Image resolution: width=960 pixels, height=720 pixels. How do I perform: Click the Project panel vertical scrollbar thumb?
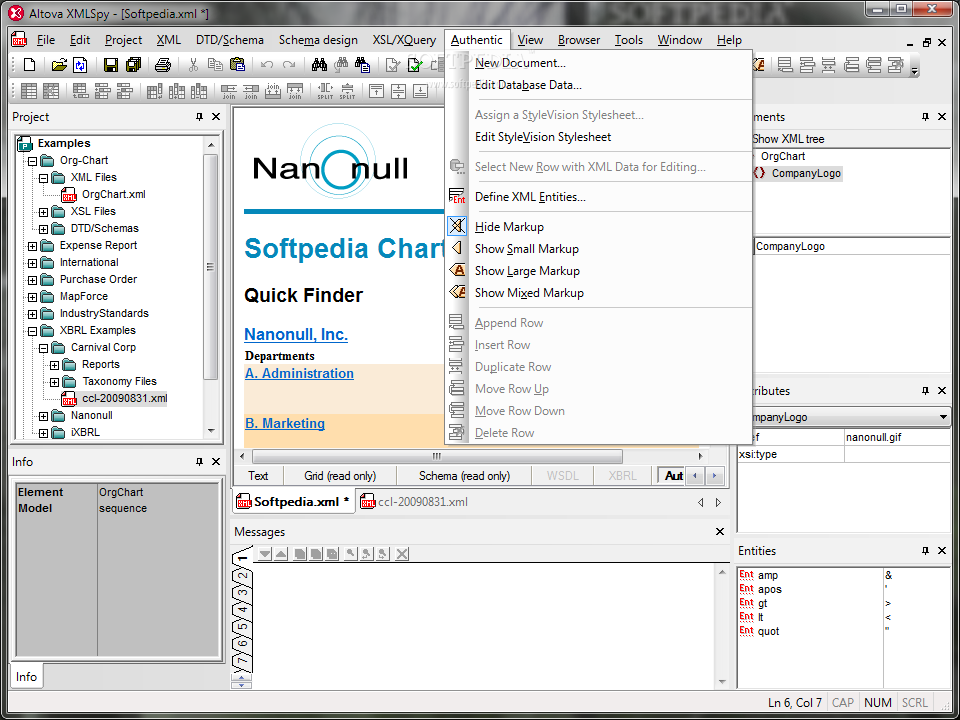[x=210, y=266]
